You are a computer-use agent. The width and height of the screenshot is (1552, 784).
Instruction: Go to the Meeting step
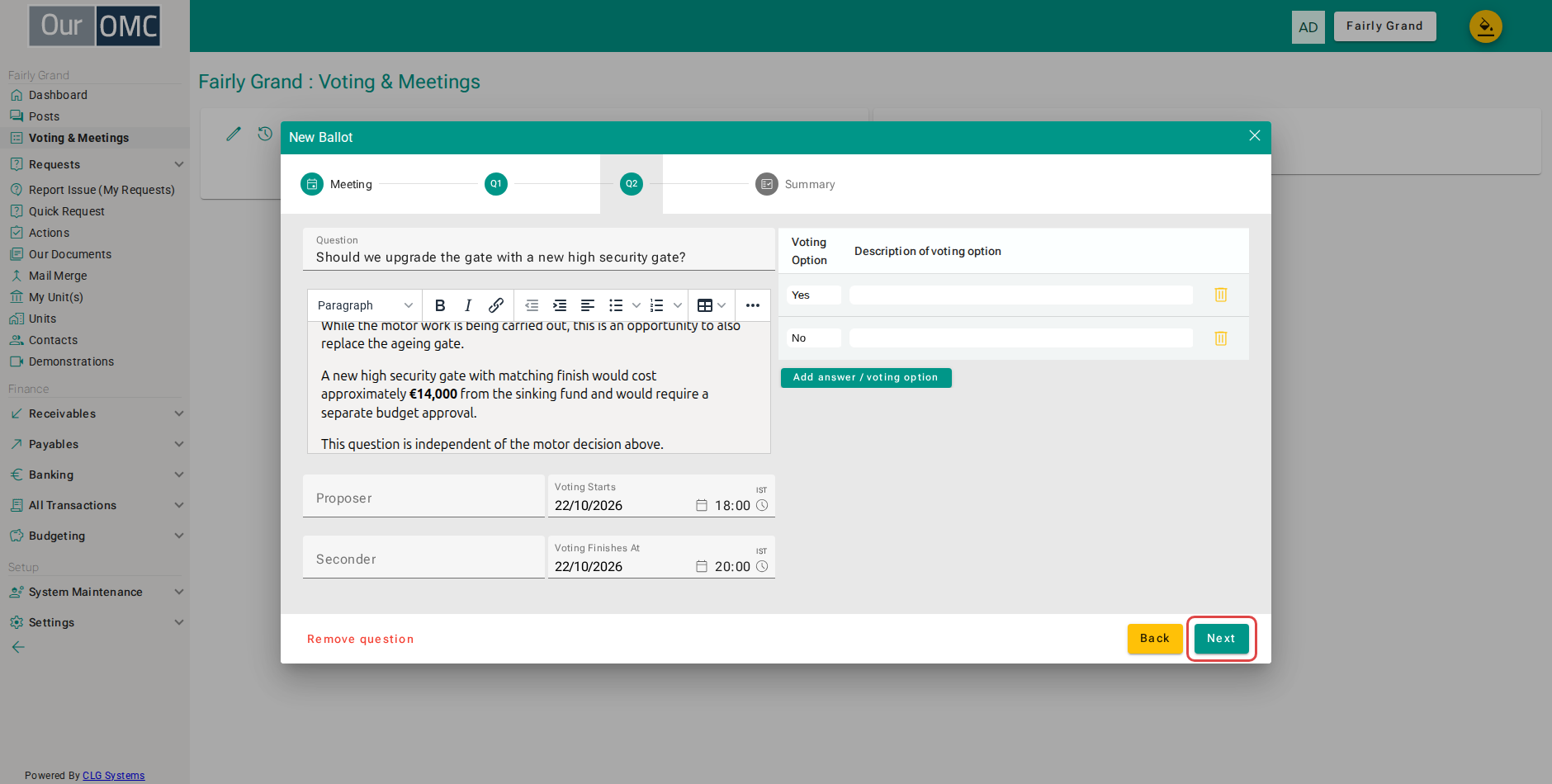[336, 184]
